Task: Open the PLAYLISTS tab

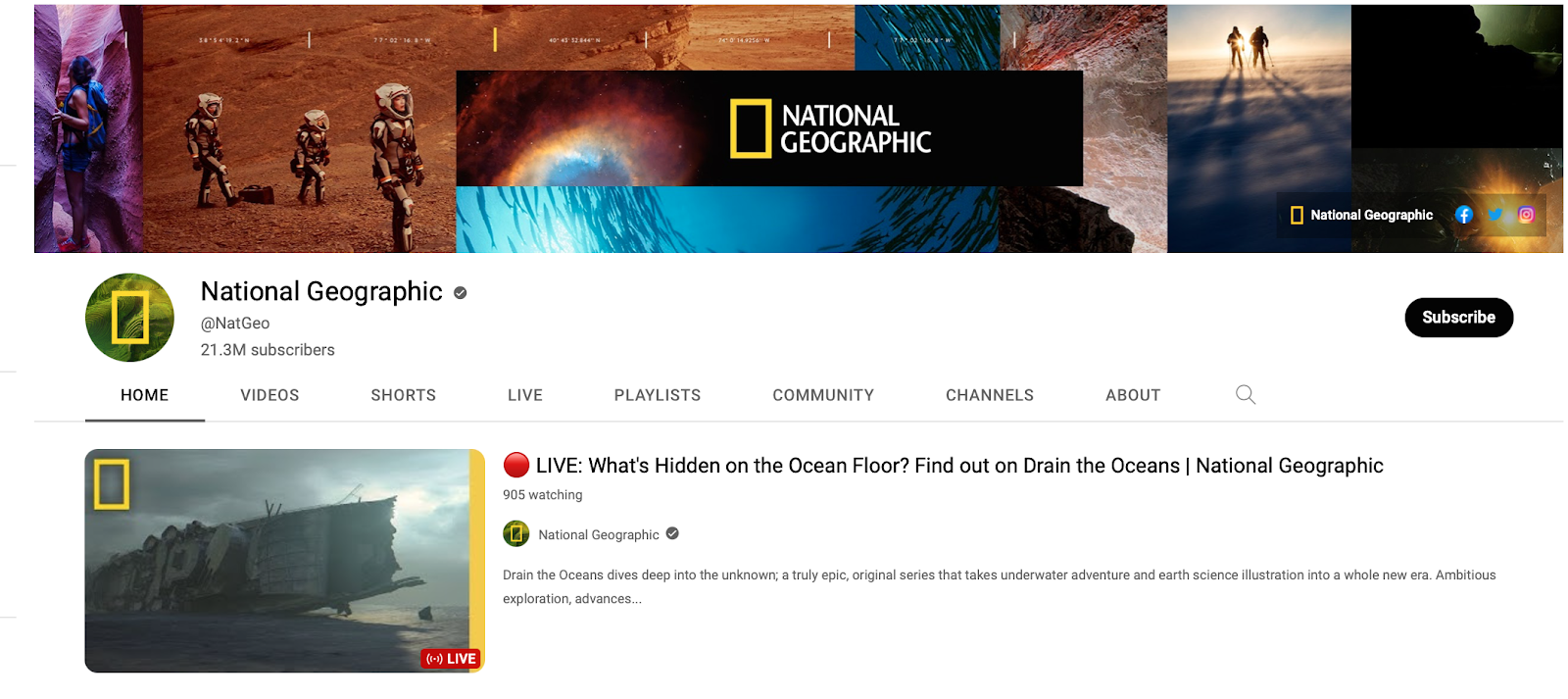Action: pos(658,395)
